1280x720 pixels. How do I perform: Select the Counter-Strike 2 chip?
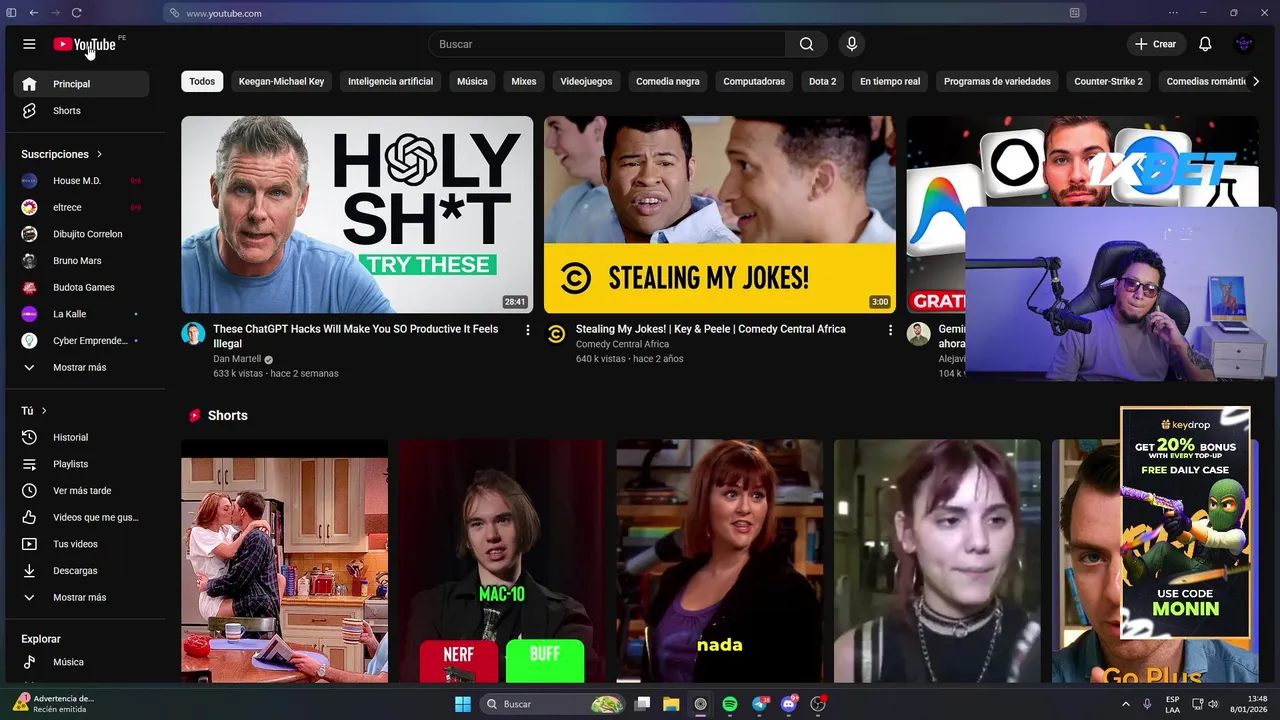[1108, 81]
